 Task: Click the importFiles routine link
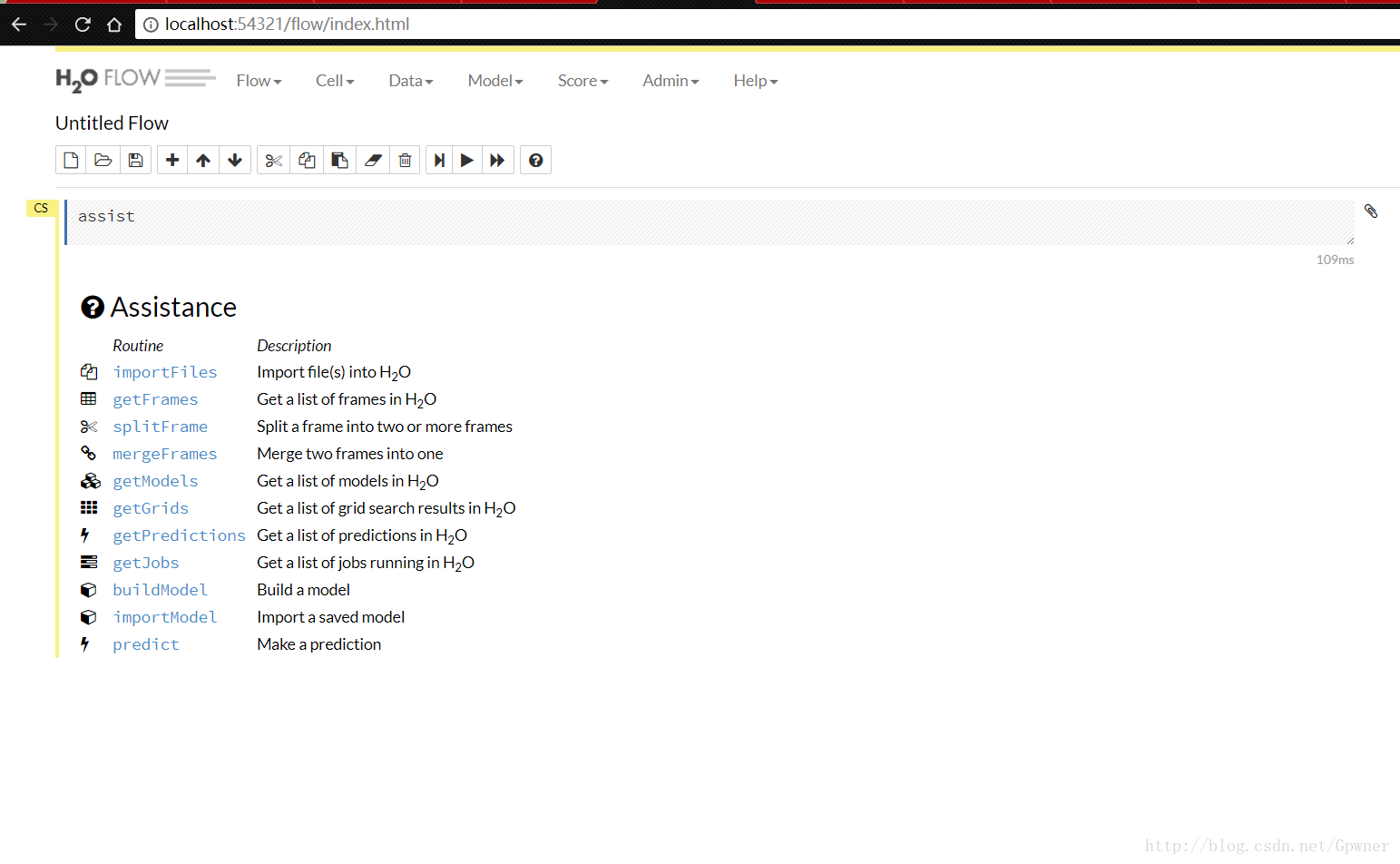click(165, 372)
